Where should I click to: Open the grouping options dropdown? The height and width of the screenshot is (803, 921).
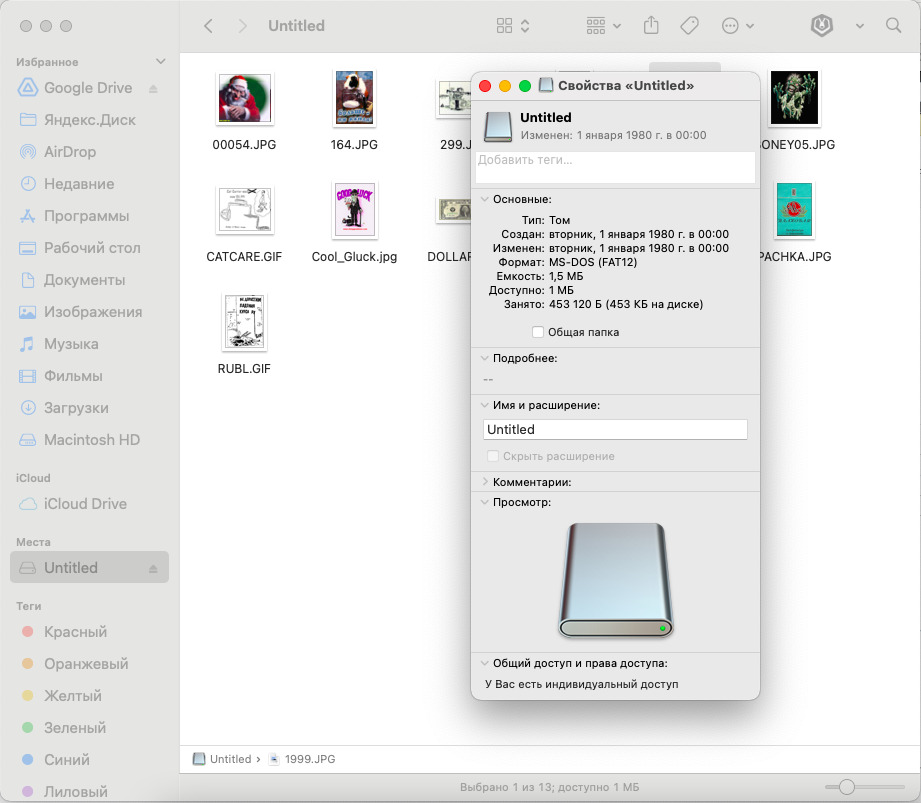[604, 26]
